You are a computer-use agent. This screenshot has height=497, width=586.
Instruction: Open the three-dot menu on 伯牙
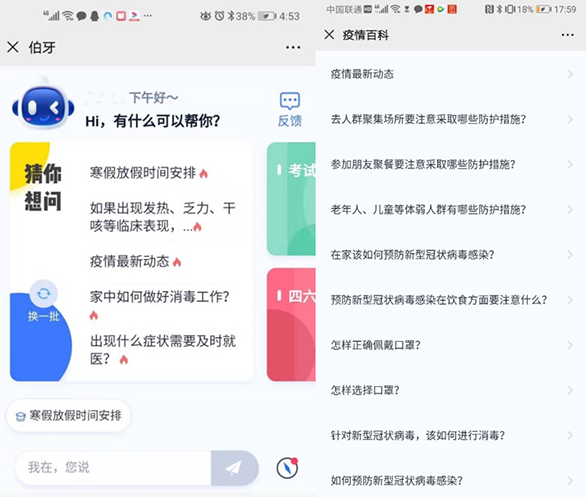[x=293, y=47]
